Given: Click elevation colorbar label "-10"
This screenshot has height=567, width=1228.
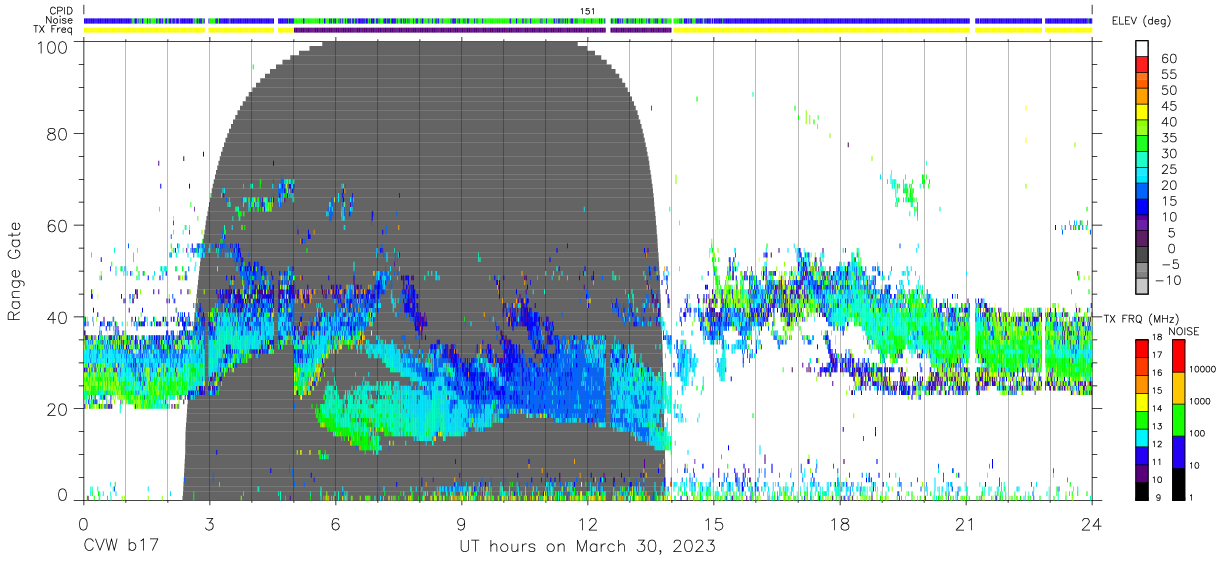Looking at the screenshot, I should (x=1168, y=280).
